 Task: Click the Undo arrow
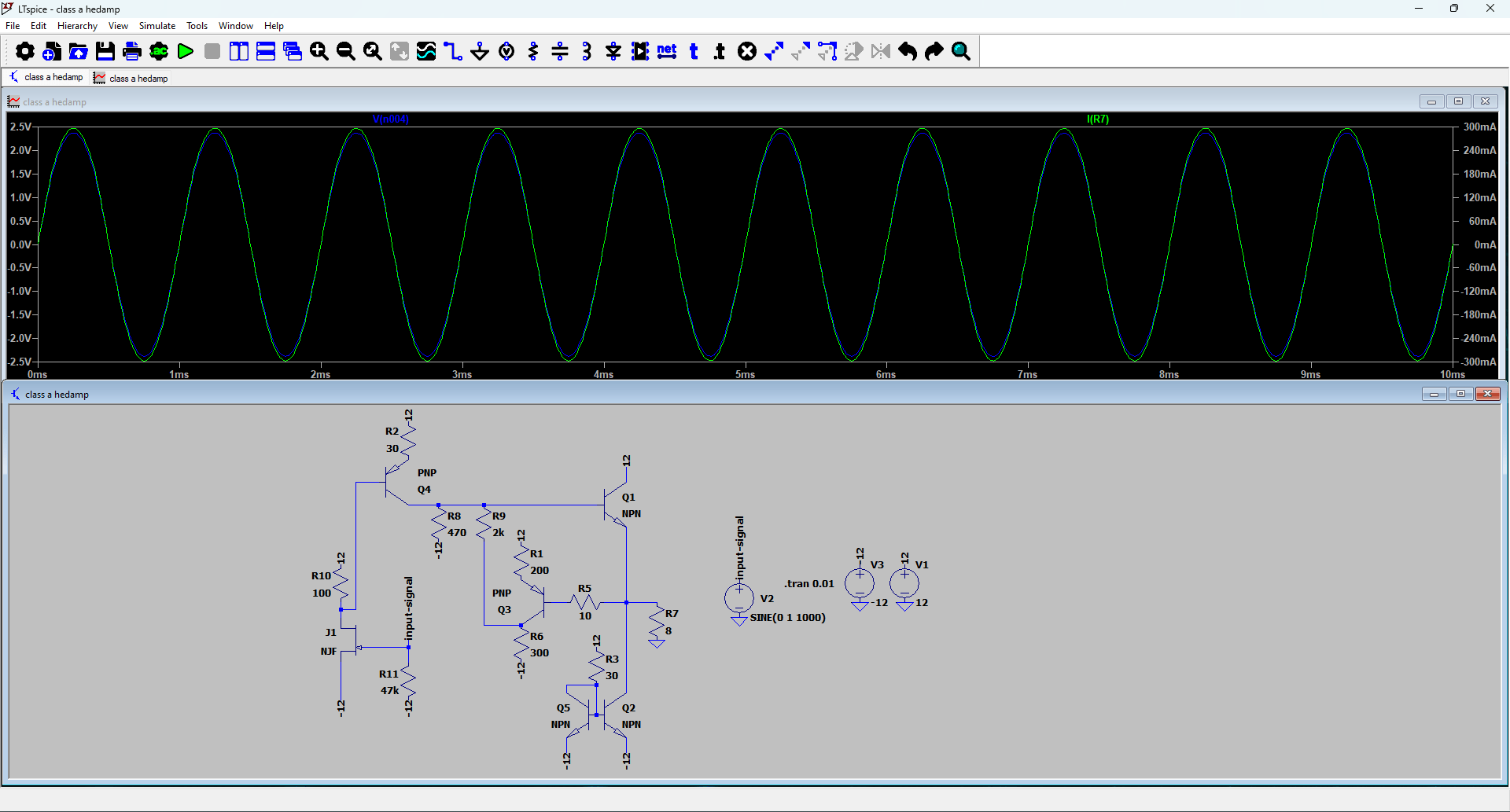(x=908, y=52)
